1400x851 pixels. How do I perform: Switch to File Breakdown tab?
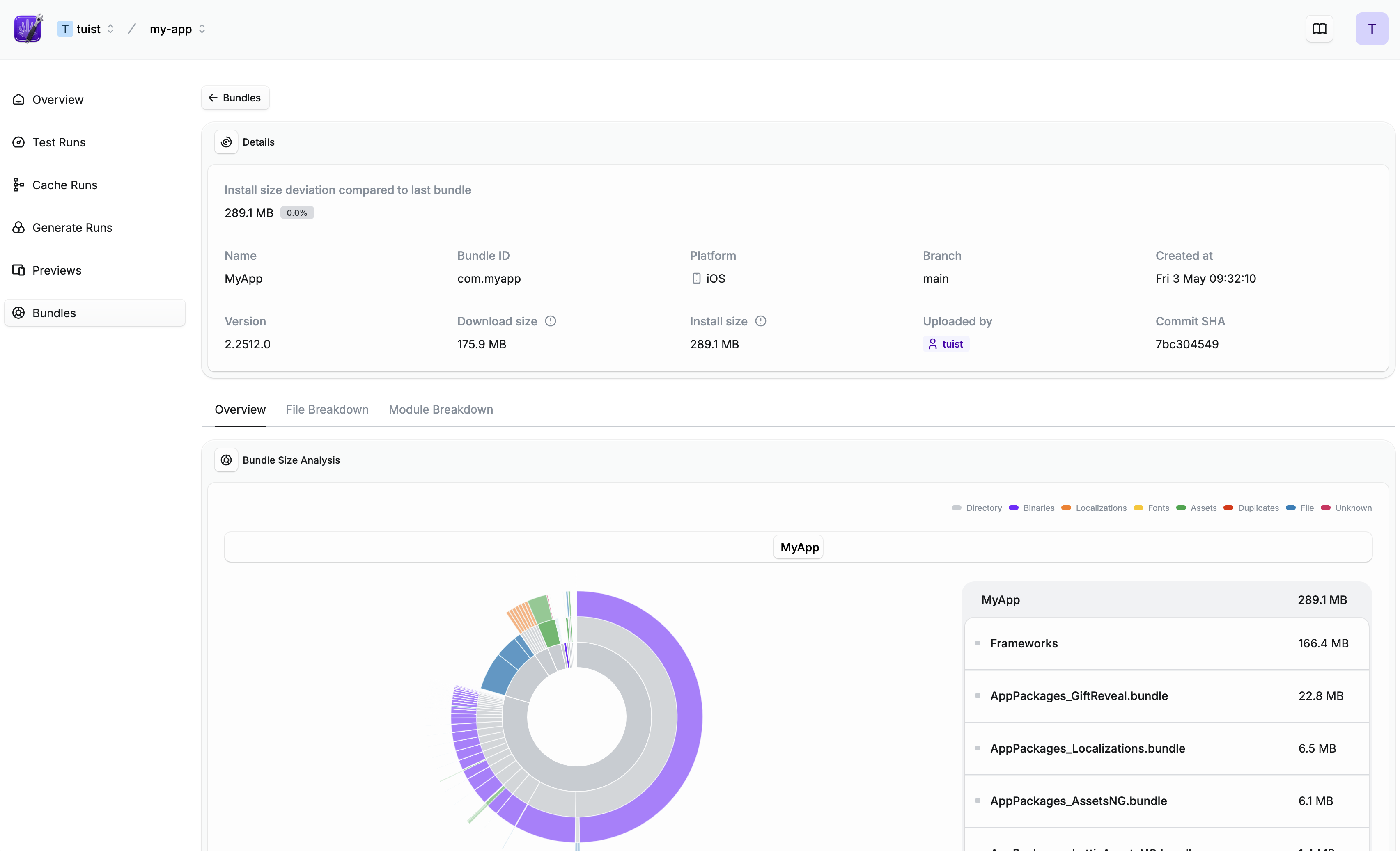point(327,409)
